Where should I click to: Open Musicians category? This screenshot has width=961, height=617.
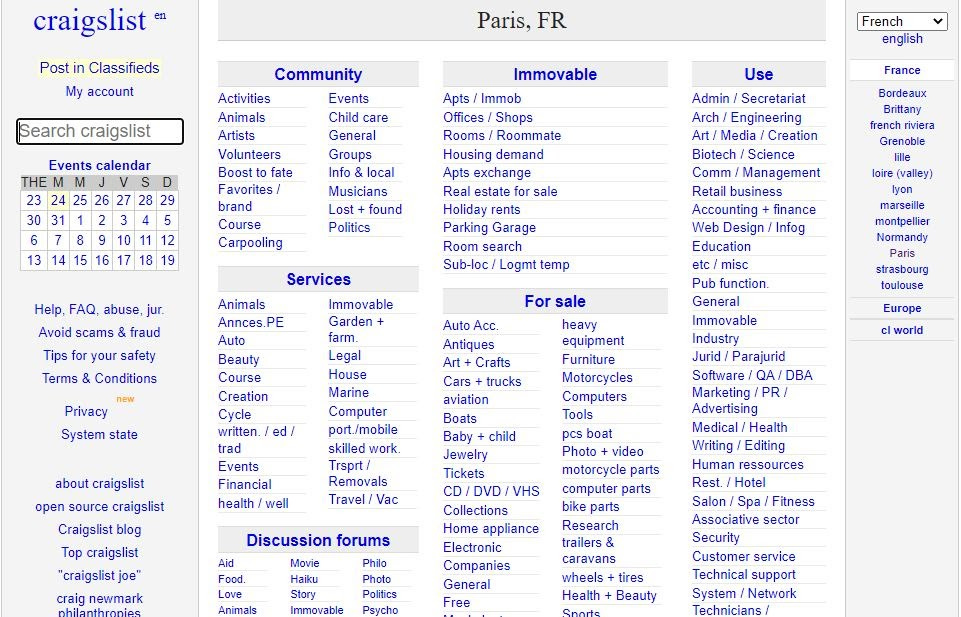[x=358, y=191]
